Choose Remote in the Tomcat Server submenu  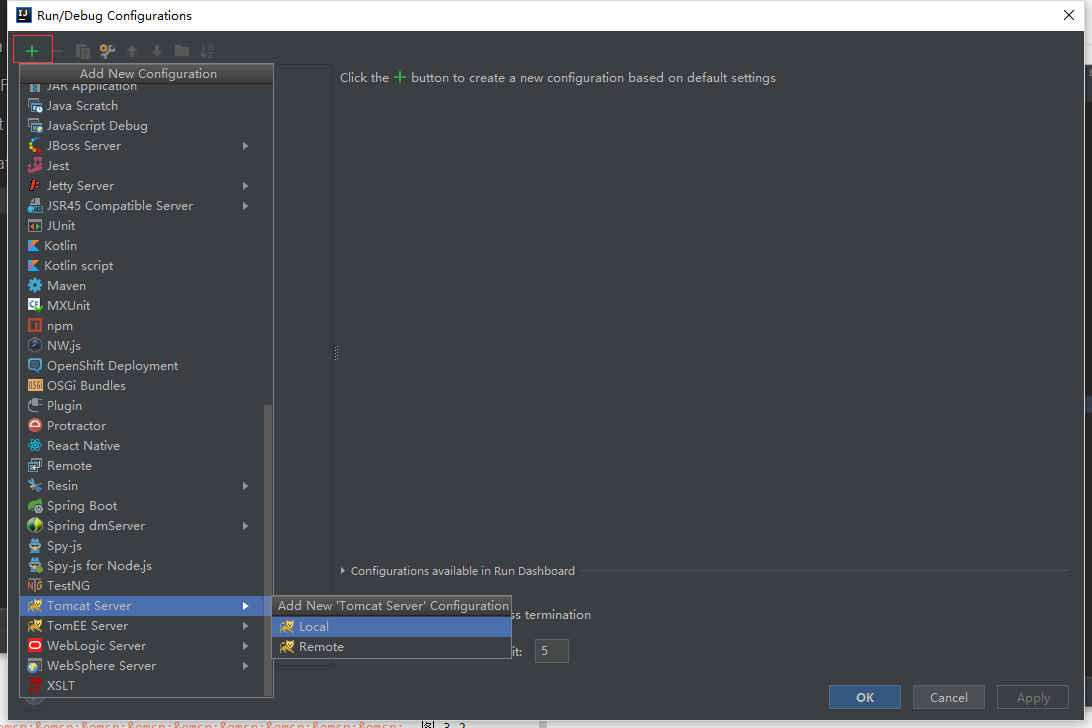point(391,647)
